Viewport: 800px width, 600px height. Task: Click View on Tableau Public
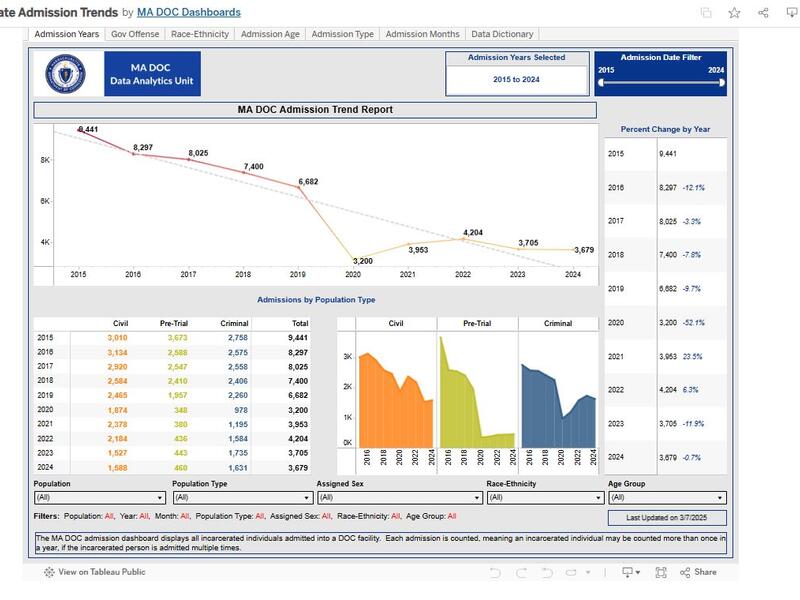click(x=95, y=572)
